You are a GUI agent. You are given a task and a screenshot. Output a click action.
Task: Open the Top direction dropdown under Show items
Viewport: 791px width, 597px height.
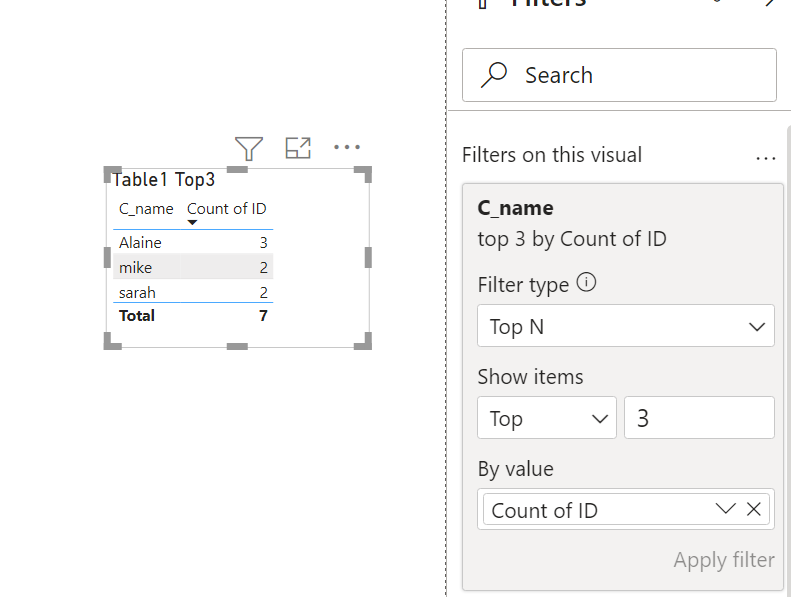click(547, 418)
